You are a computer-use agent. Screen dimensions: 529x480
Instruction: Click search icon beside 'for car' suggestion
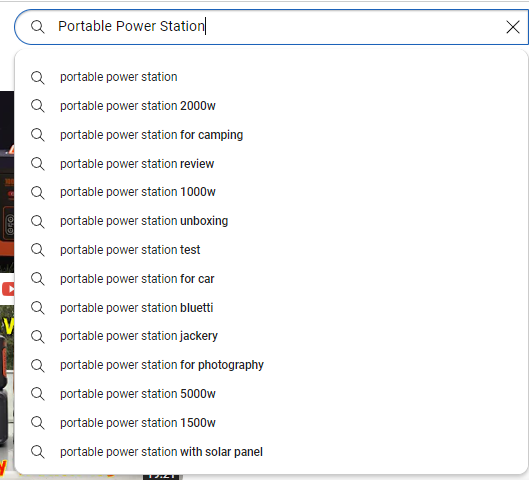tap(37, 279)
